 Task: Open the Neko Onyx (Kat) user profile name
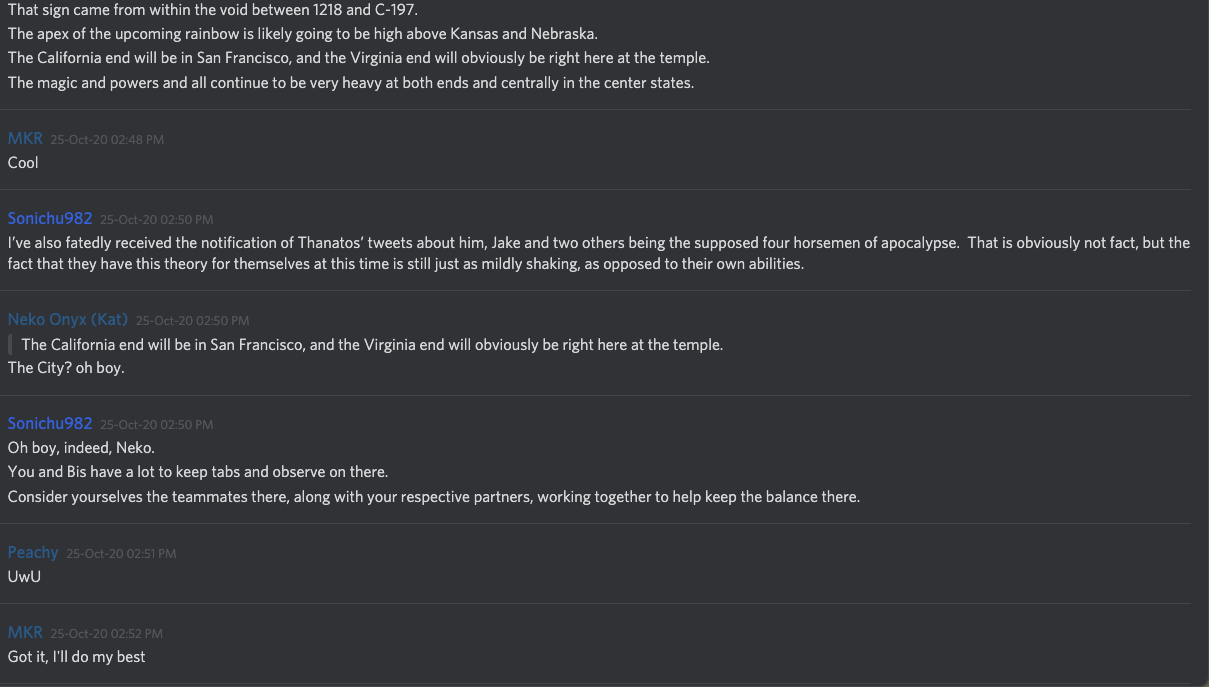[x=68, y=320]
